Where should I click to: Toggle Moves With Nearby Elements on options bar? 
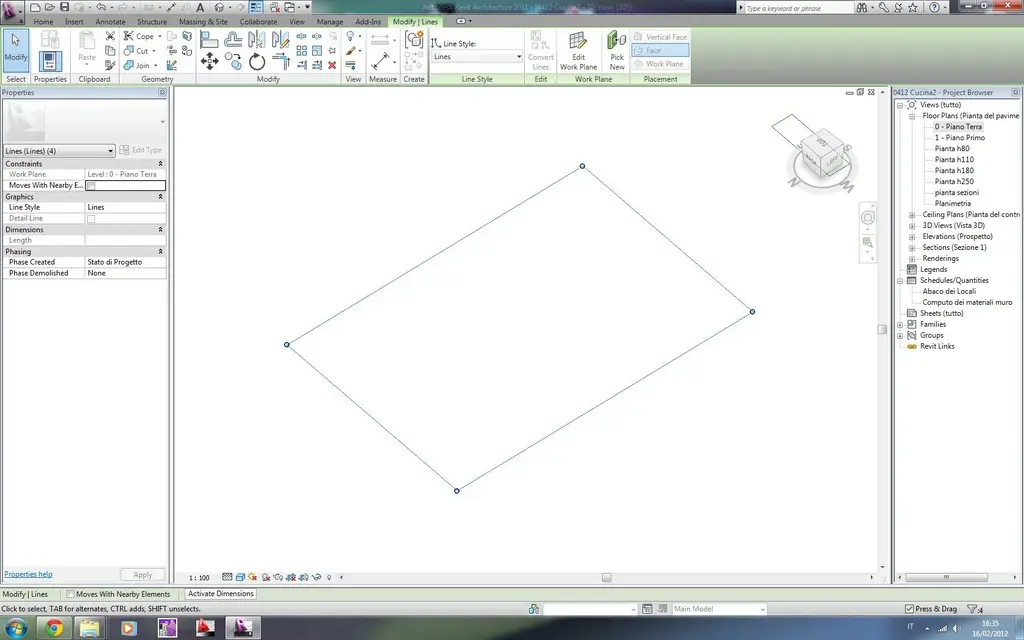70,594
